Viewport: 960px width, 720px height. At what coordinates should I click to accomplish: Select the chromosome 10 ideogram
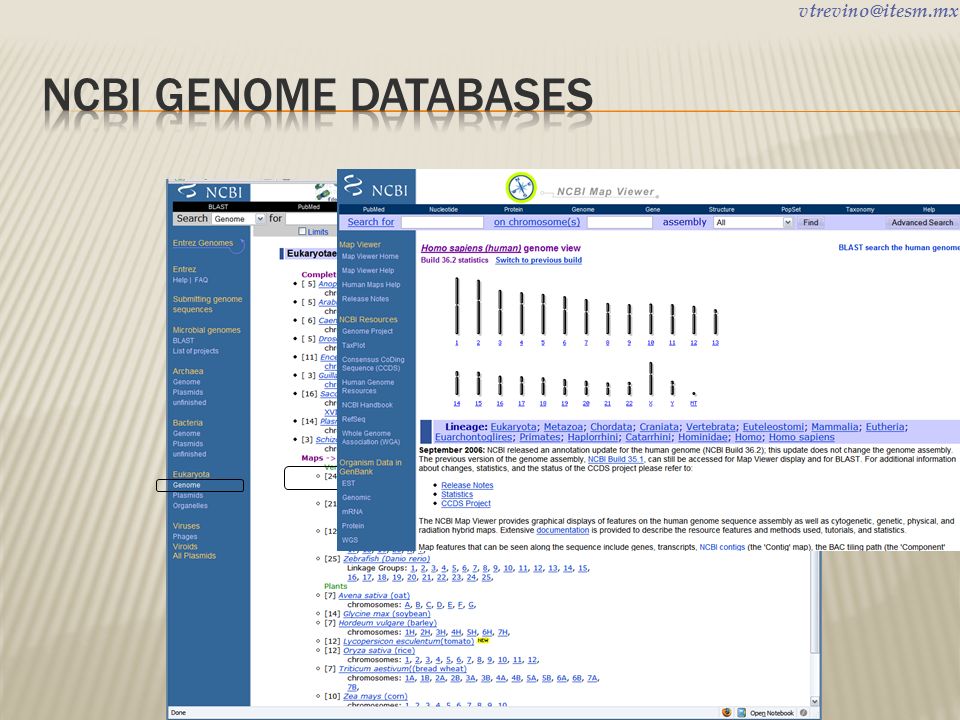click(x=651, y=319)
